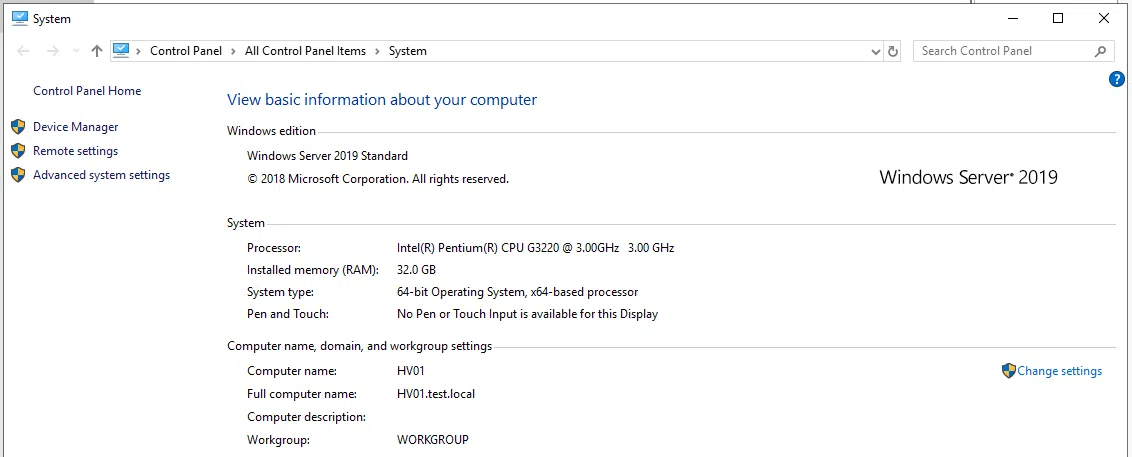The width and height of the screenshot is (1132, 457).
Task: Go to All Control Panel Items breadcrumb
Action: click(x=305, y=51)
